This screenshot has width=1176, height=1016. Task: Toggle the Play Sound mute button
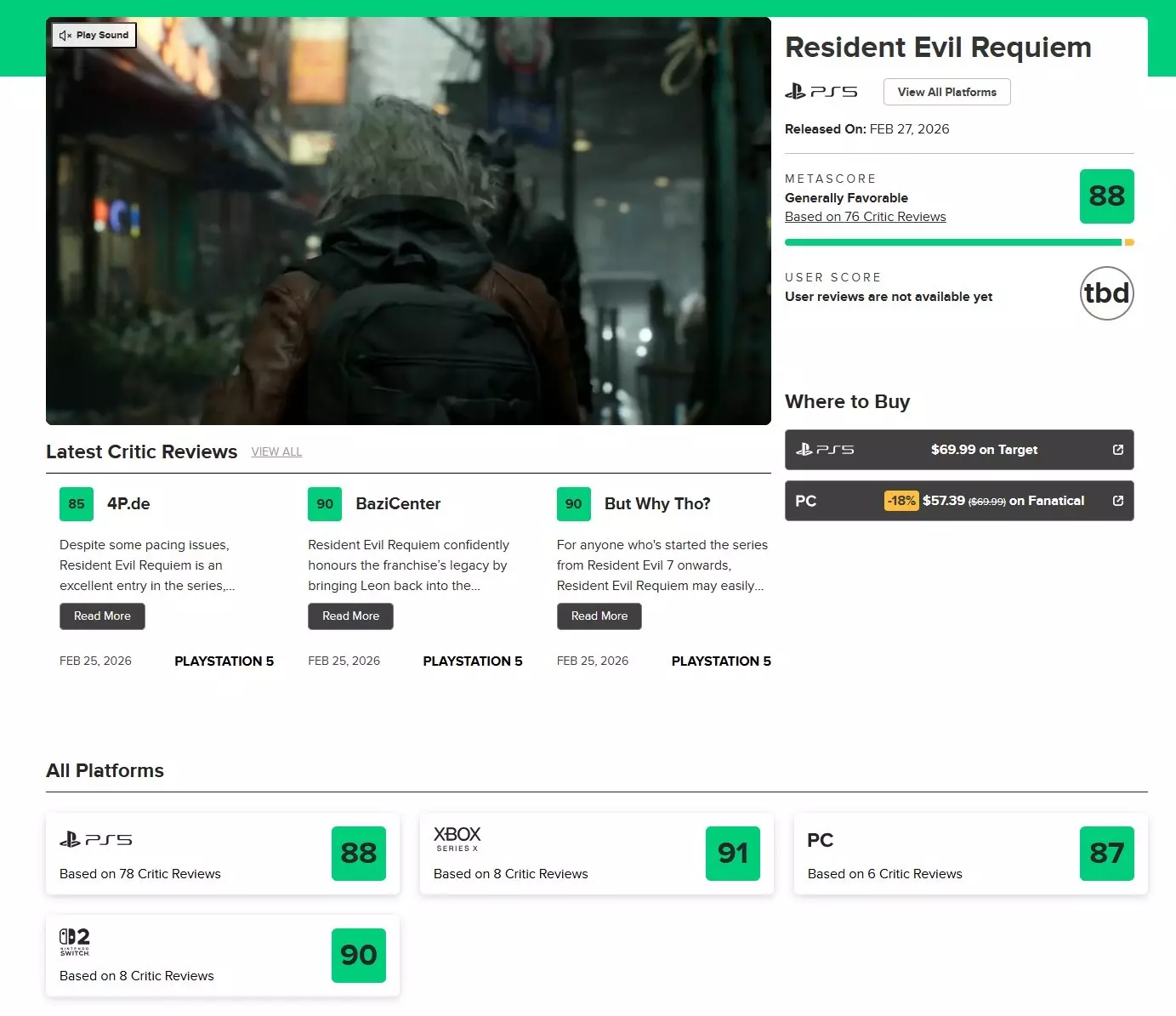pyautogui.click(x=94, y=35)
